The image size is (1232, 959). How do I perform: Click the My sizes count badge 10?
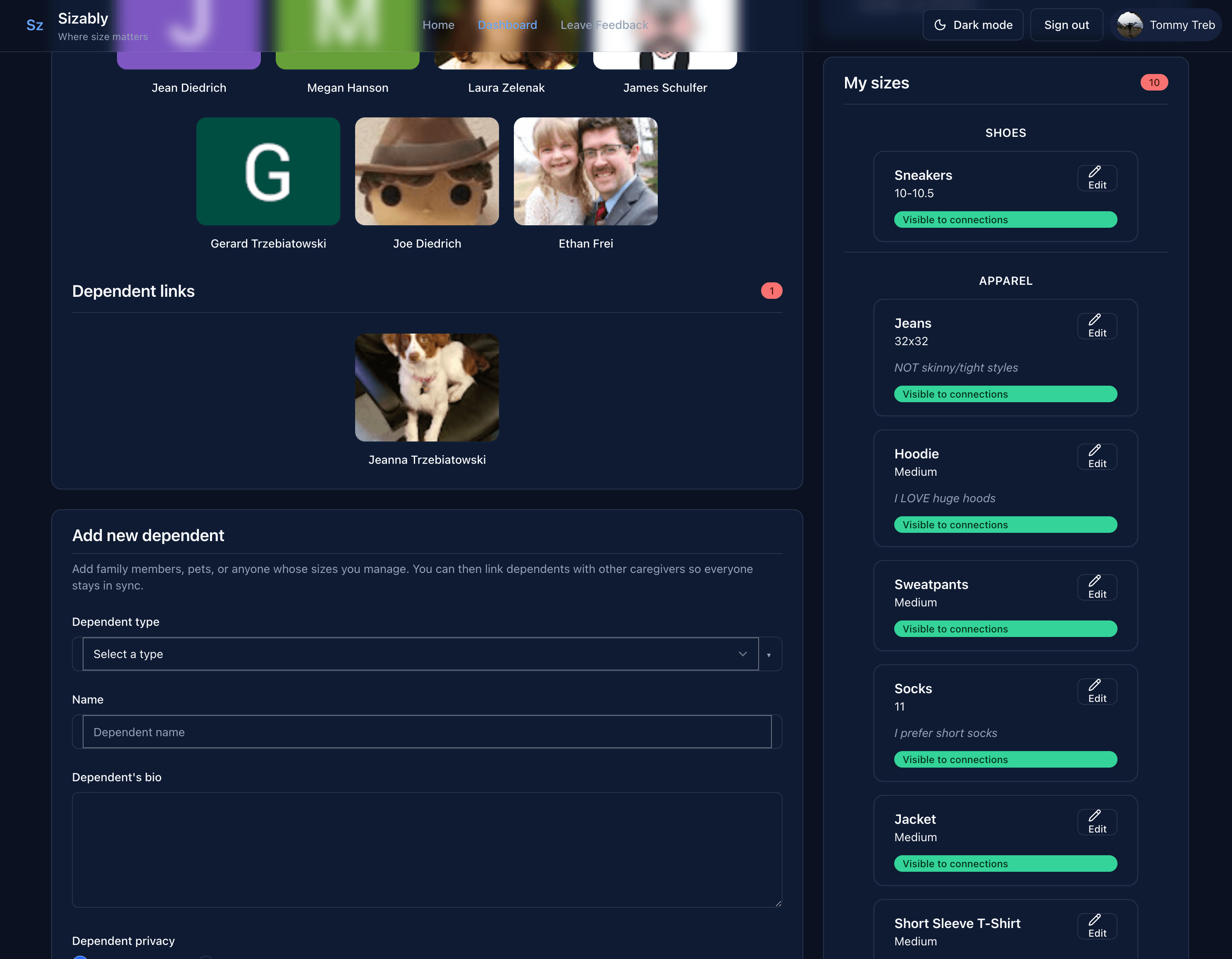(x=1154, y=83)
